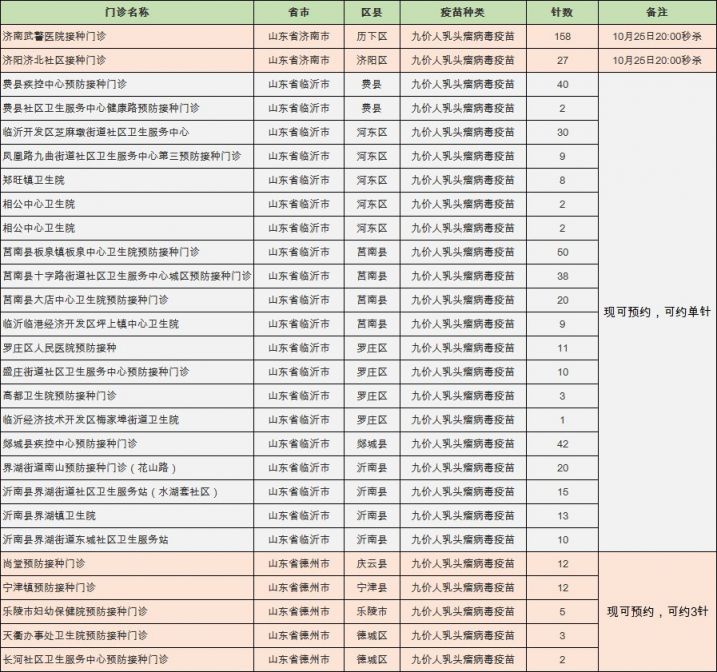The height and width of the screenshot is (672, 717).
Task: Click the 15 dose count cell
Action: tap(562, 492)
